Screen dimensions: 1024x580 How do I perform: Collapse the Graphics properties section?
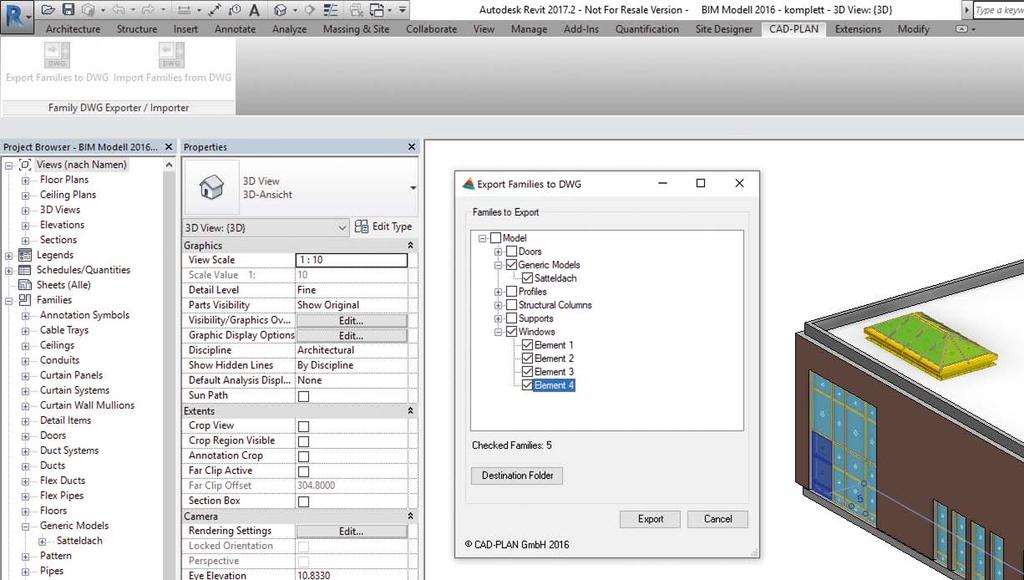(x=410, y=246)
